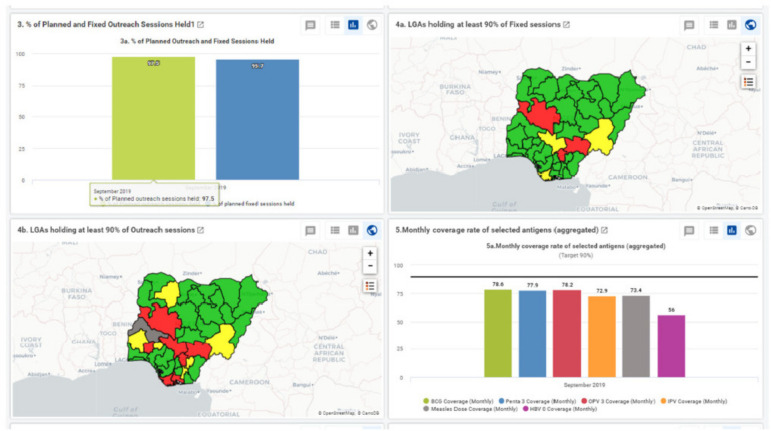Image resolution: width=771 pixels, height=431 pixels.
Task: Open comments icon on panel 4a
Action: point(689,25)
